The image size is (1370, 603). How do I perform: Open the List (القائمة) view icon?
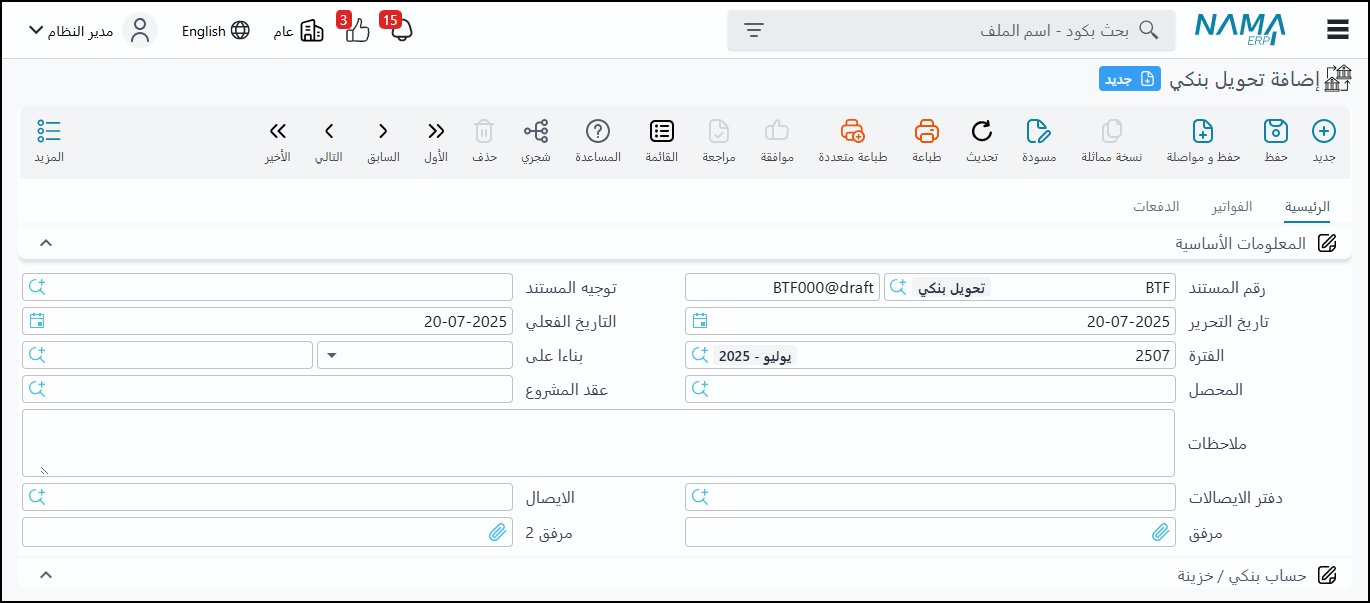coord(661,132)
